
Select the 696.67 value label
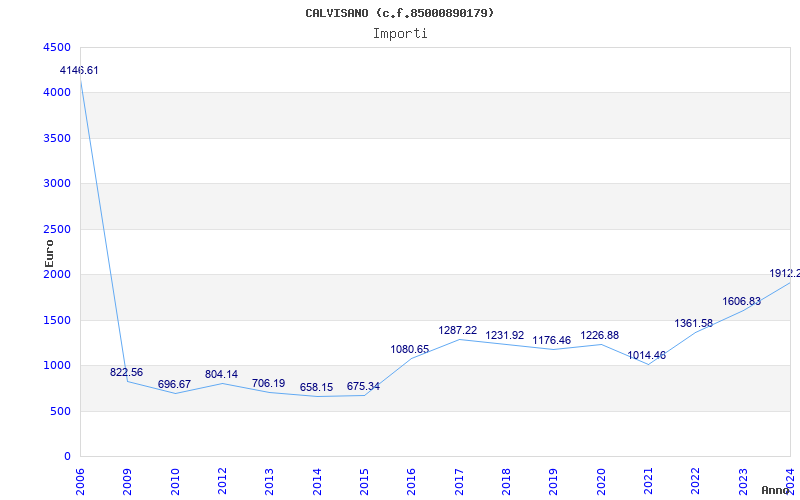[x=174, y=384]
